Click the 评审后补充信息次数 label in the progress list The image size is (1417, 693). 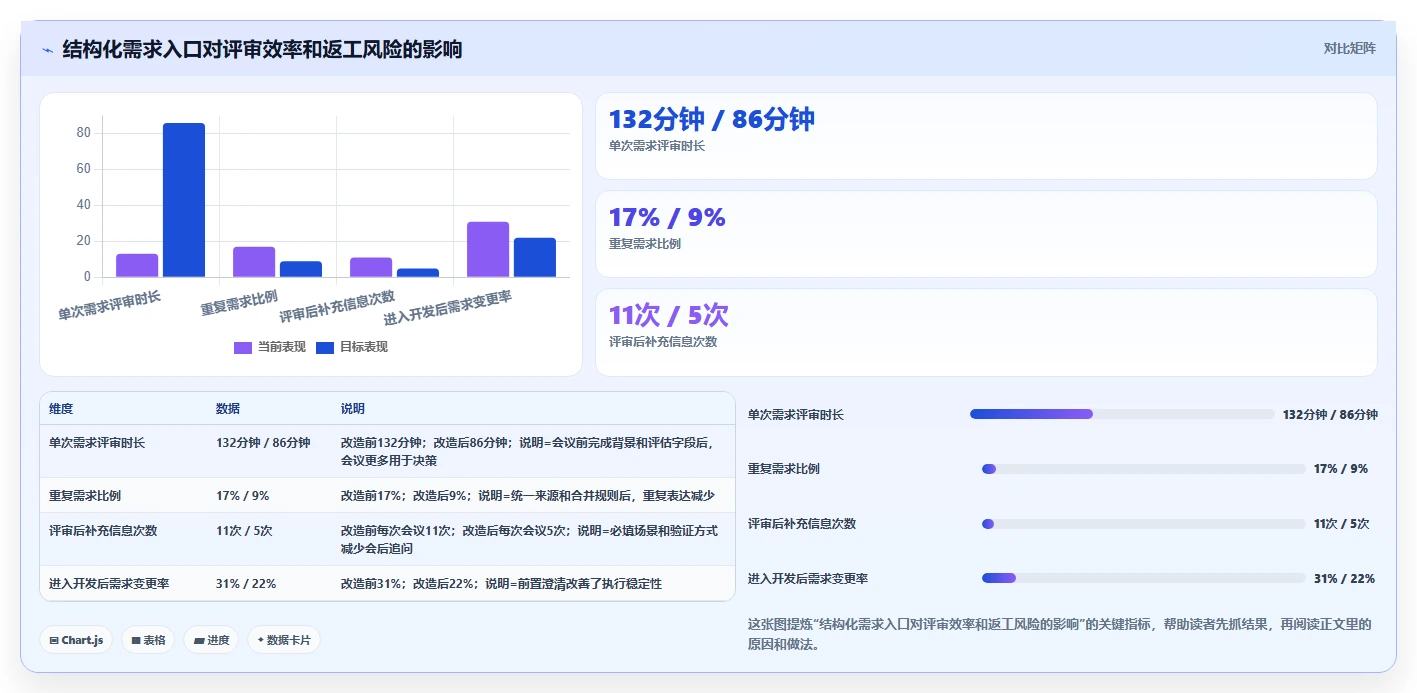tap(802, 524)
